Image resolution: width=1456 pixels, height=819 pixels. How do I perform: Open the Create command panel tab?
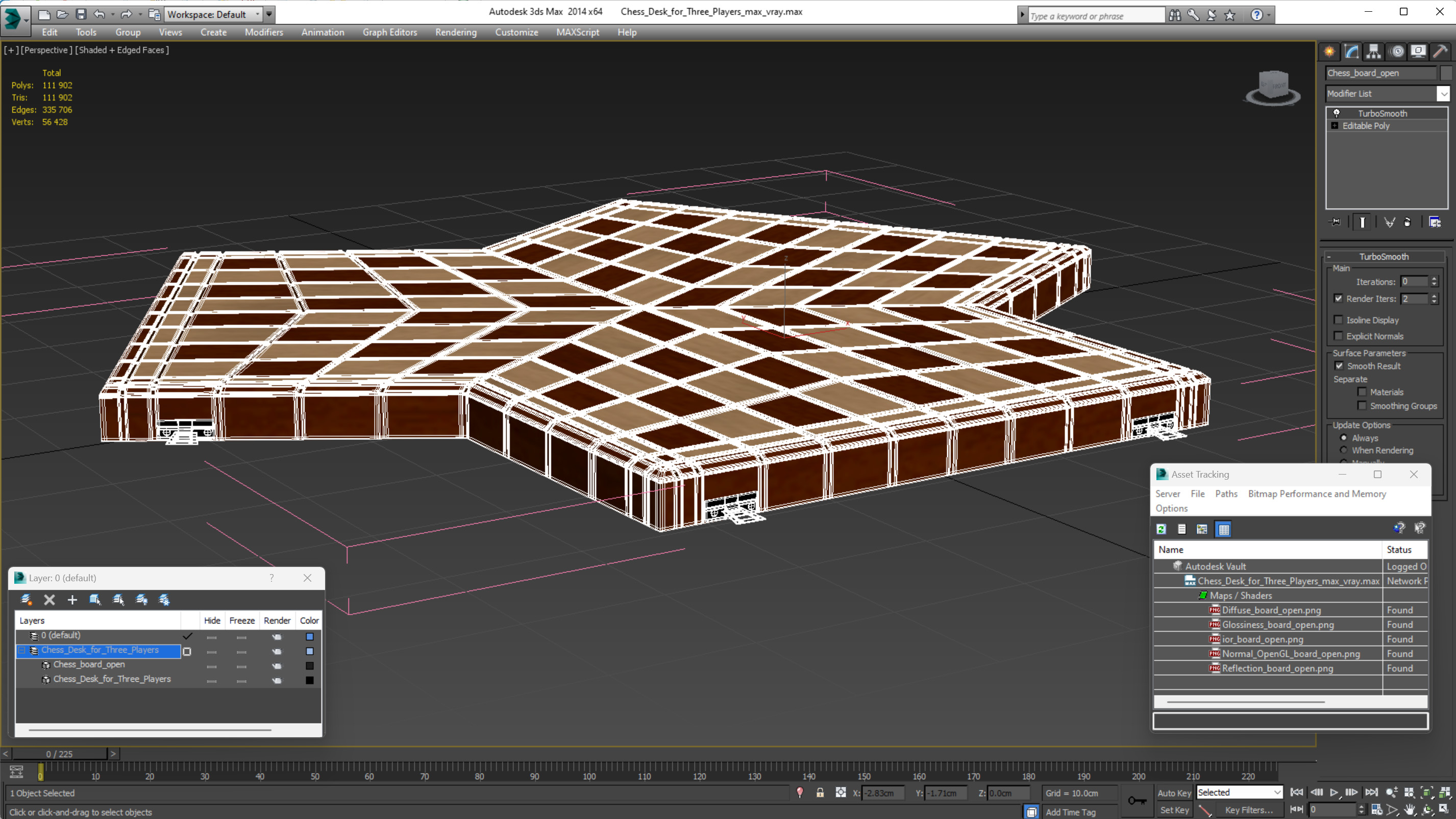pyautogui.click(x=1329, y=52)
